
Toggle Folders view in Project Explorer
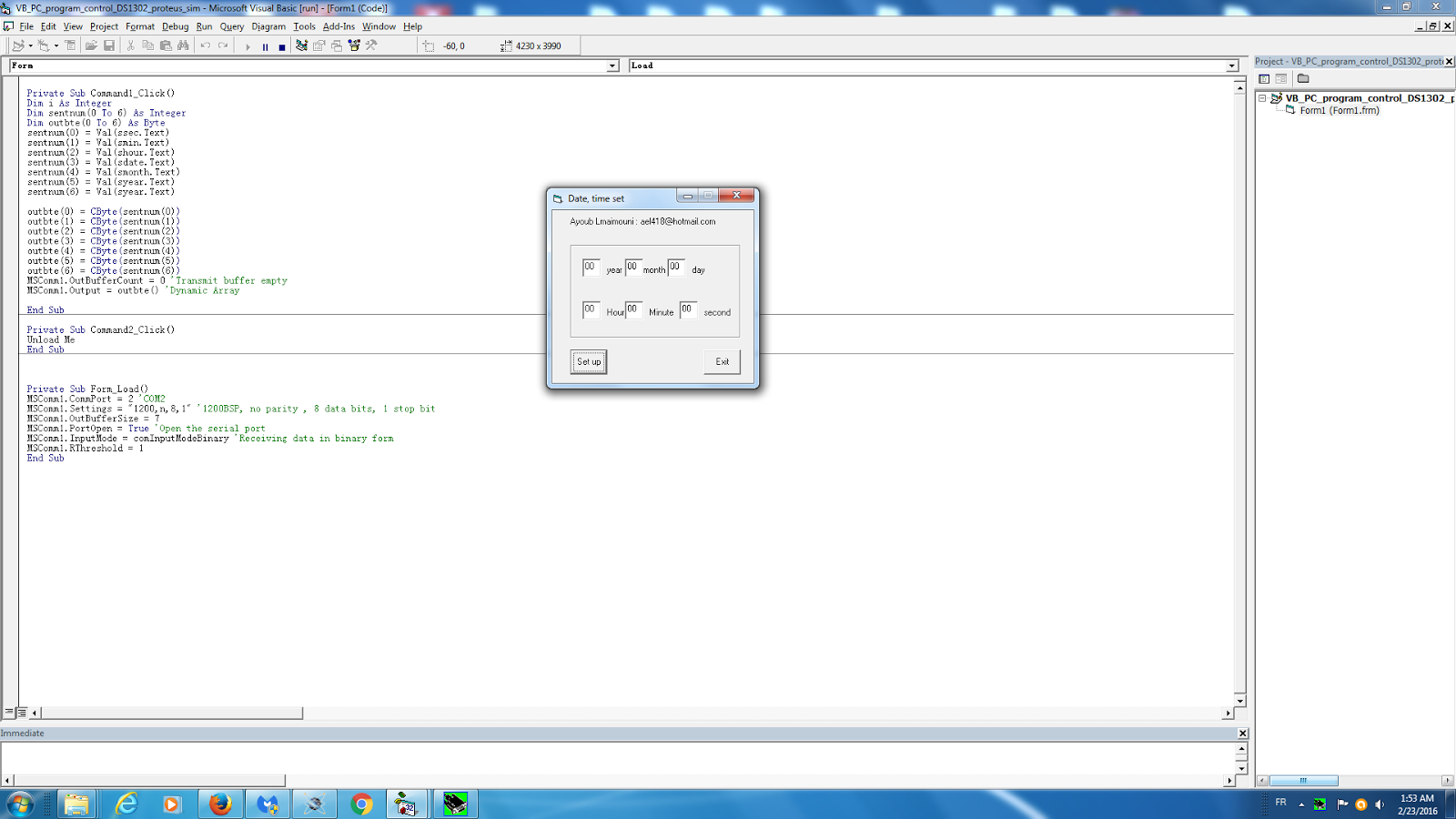(x=1303, y=79)
